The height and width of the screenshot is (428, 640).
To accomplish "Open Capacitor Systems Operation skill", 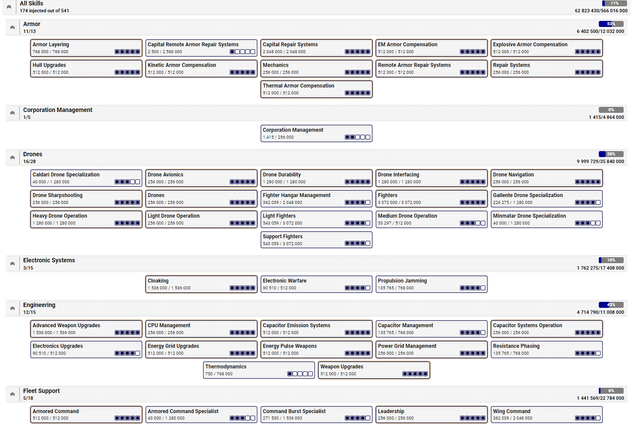I will [547, 329].
